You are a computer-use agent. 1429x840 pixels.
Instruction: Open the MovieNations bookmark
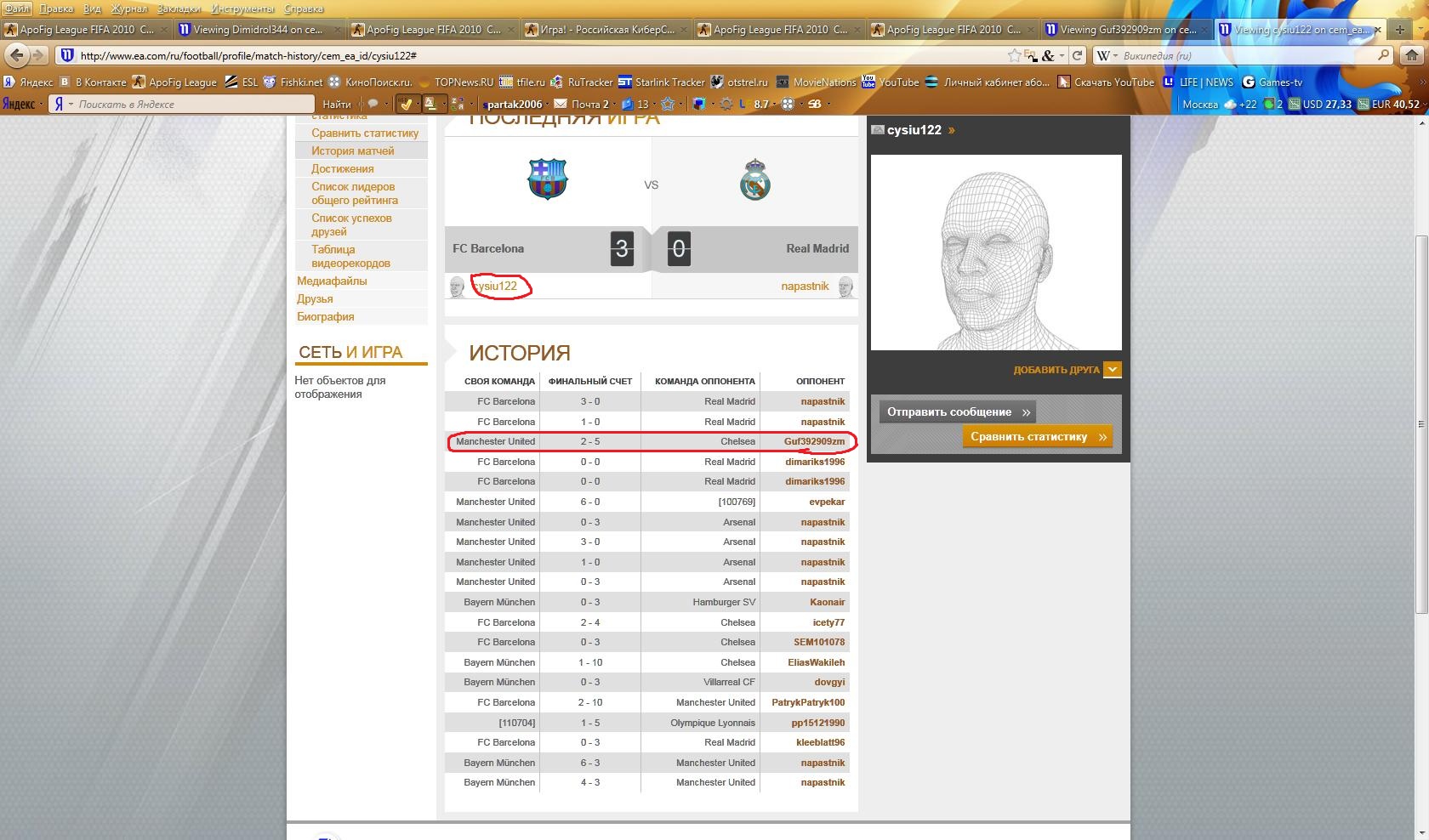pos(816,82)
